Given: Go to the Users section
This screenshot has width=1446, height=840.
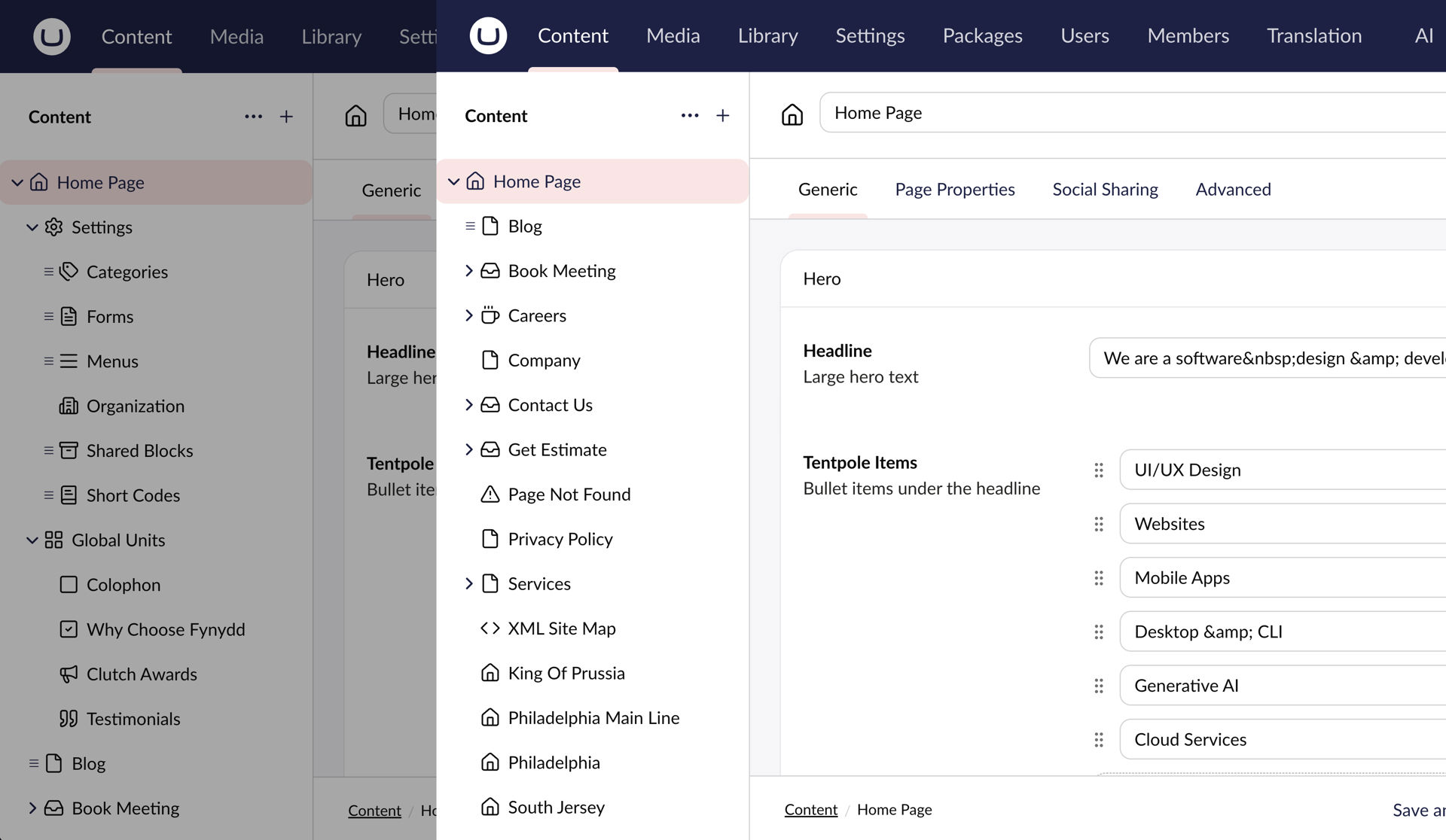Looking at the screenshot, I should pos(1084,35).
